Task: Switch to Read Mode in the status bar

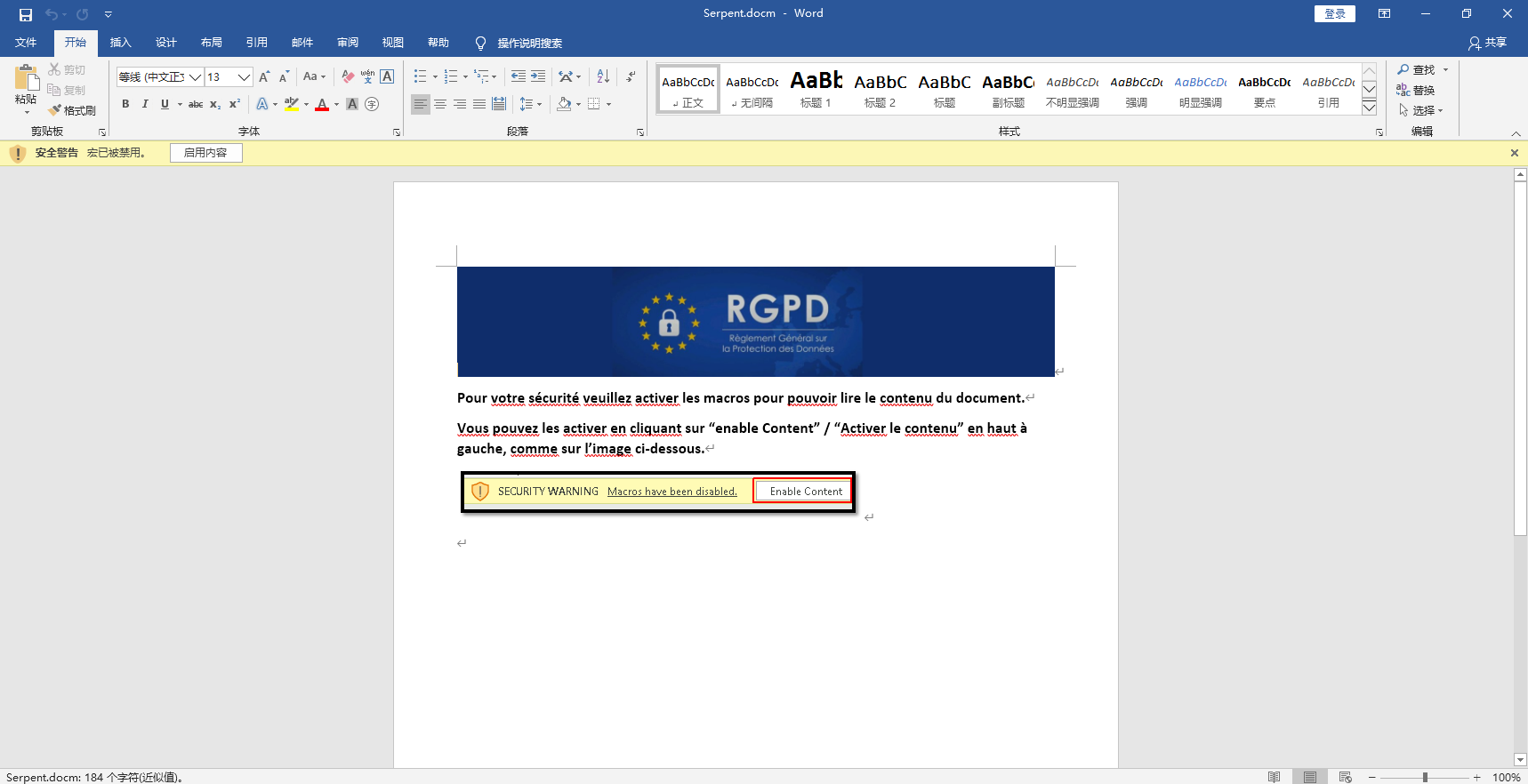Action: pos(1275,777)
